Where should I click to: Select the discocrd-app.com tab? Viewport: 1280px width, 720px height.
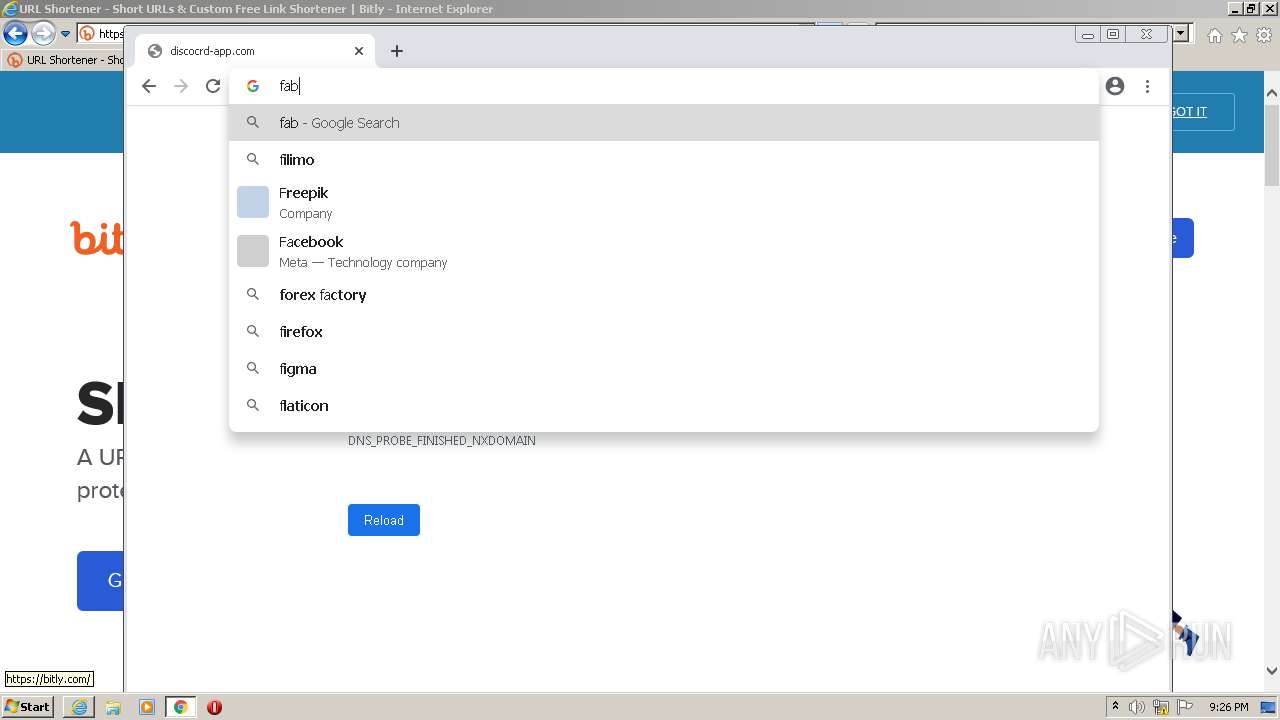[255, 51]
